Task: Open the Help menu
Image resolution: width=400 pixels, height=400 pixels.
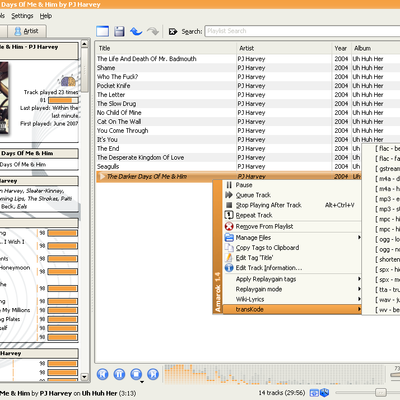Action: [46, 16]
